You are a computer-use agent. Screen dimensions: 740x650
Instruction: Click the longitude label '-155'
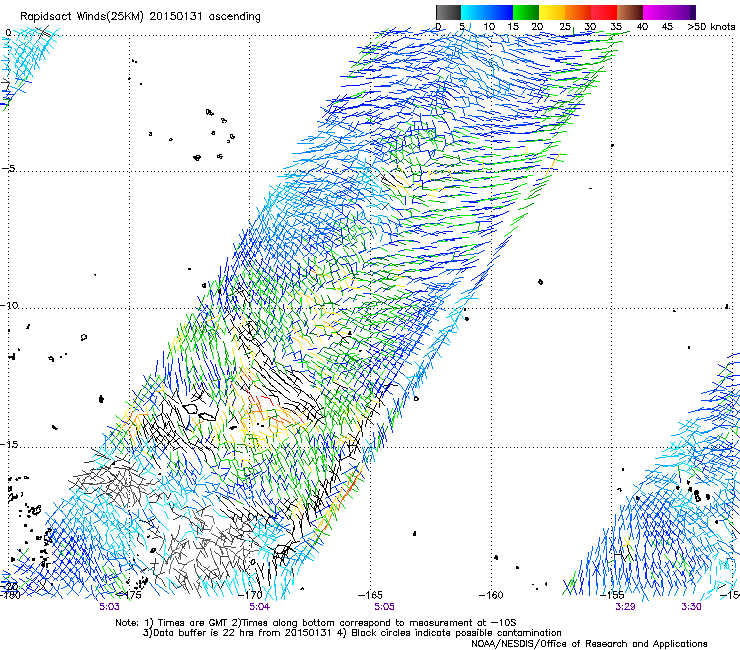(x=612, y=595)
